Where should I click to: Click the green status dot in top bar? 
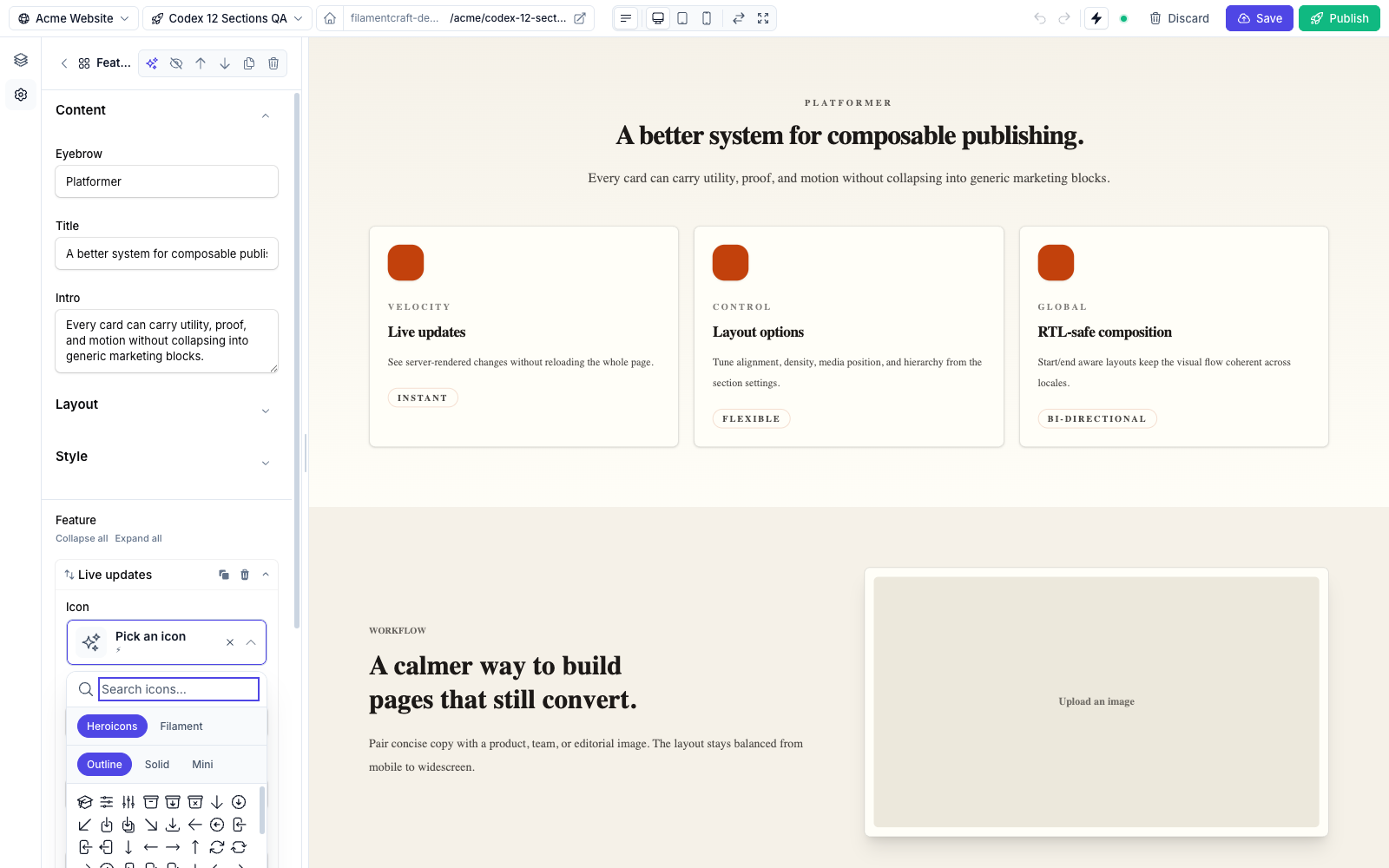(1123, 18)
